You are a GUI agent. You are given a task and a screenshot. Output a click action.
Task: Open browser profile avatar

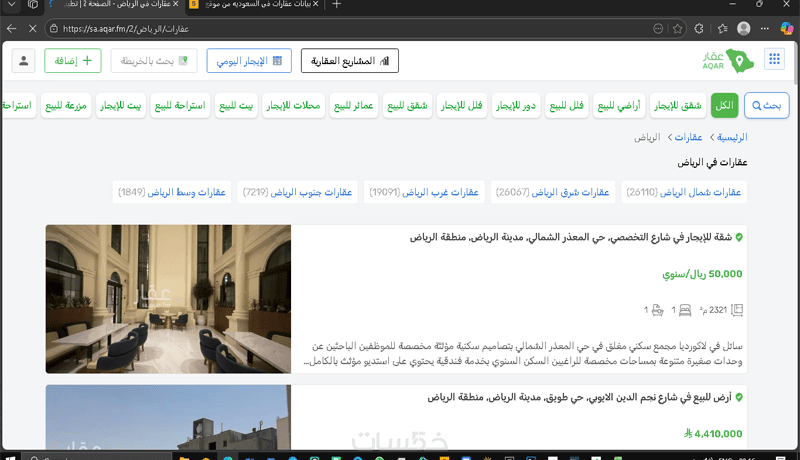coord(743,29)
